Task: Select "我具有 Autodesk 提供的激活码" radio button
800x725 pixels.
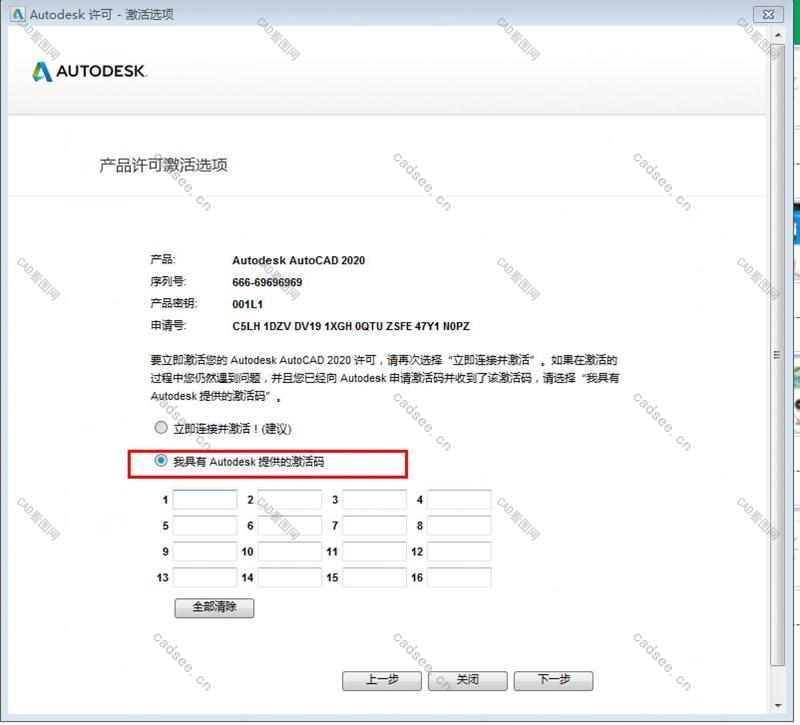Action: click(161, 461)
